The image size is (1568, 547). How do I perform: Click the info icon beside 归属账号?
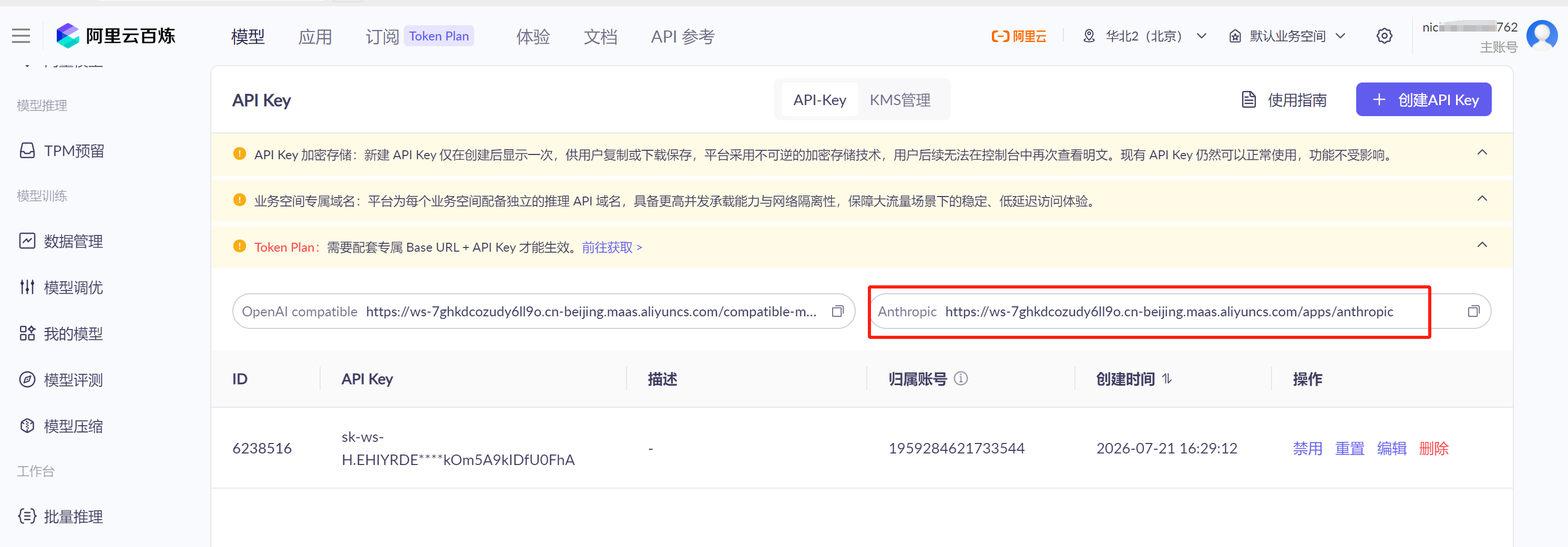(x=960, y=378)
